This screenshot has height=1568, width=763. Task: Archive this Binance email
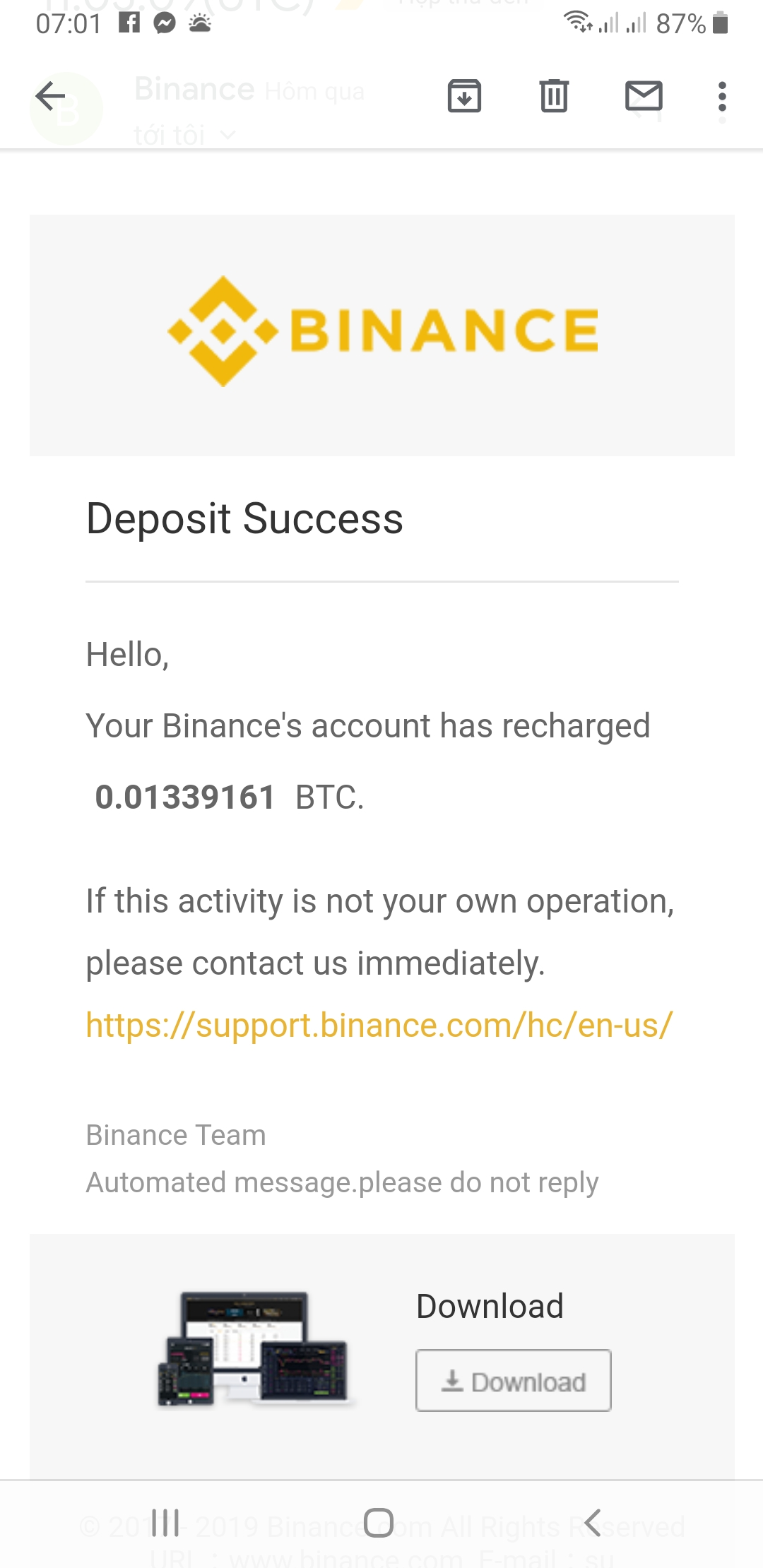click(x=464, y=97)
